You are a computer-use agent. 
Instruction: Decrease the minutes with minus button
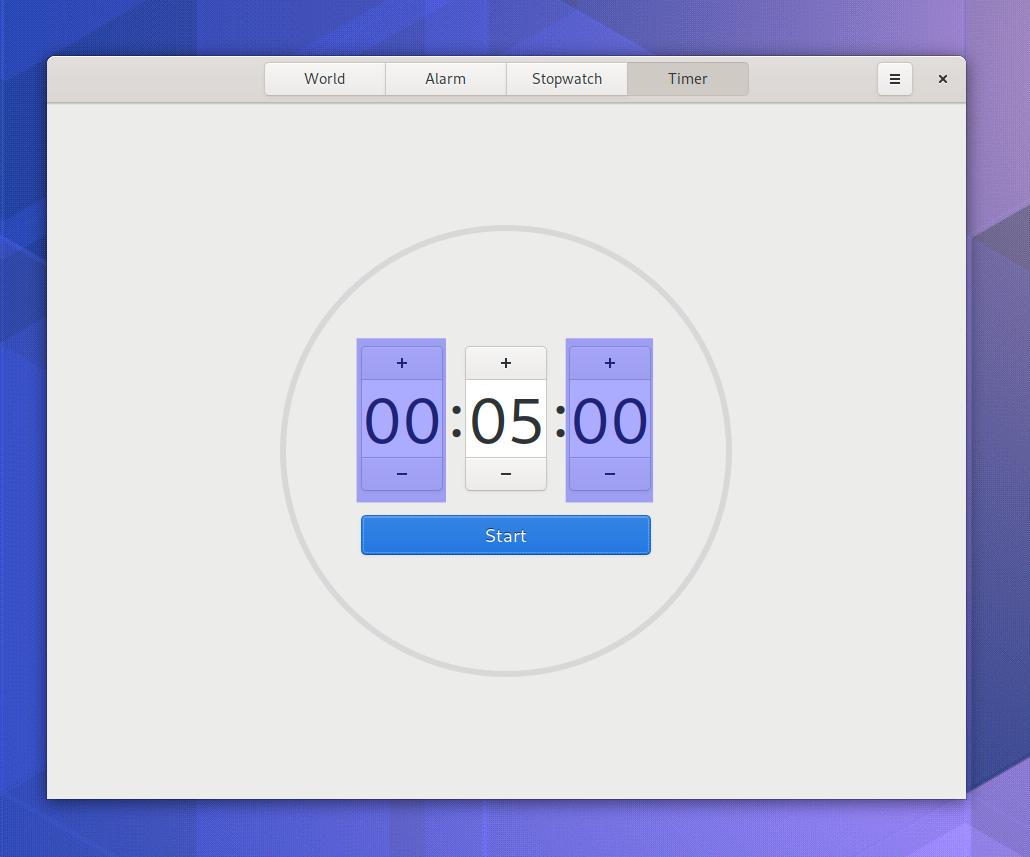pos(506,473)
